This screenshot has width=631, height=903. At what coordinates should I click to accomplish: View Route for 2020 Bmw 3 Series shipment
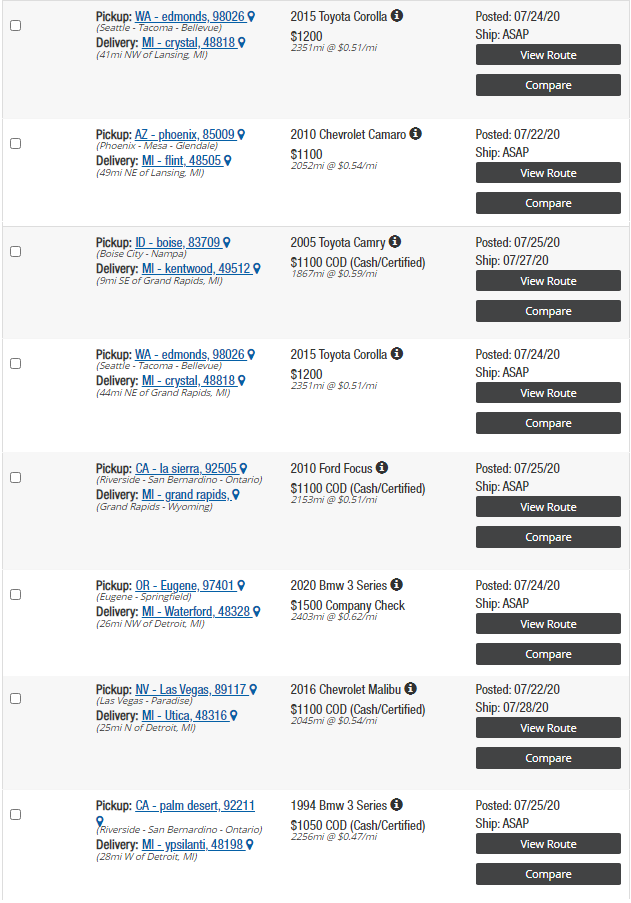[x=548, y=624]
